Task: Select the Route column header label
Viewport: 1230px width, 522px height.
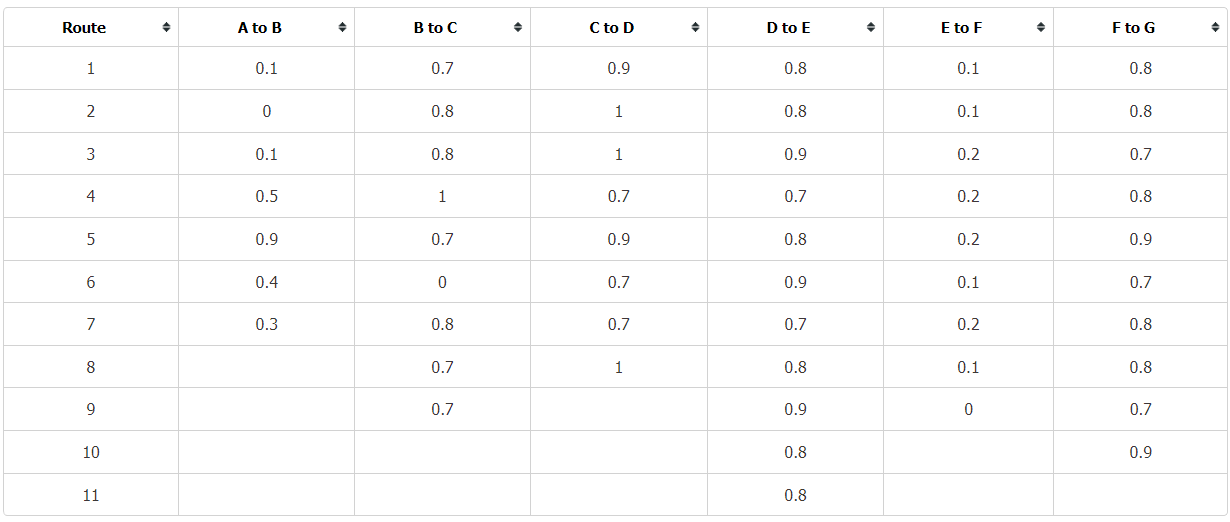Action: click(x=84, y=28)
